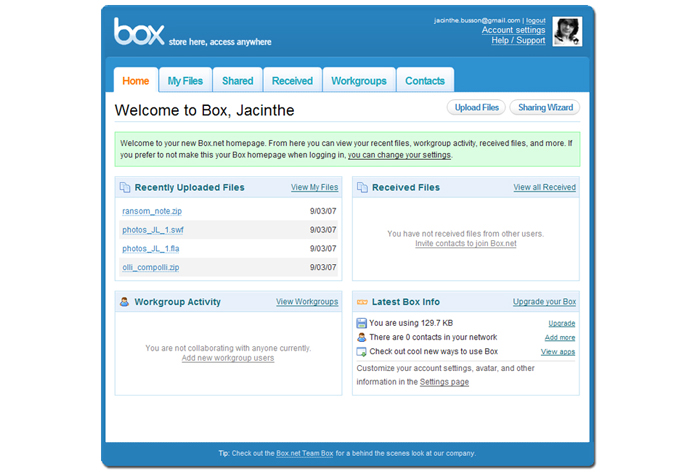Open photos_JL_1.swf file
Image resolution: width=695 pixels, height=475 pixels.
point(153,230)
